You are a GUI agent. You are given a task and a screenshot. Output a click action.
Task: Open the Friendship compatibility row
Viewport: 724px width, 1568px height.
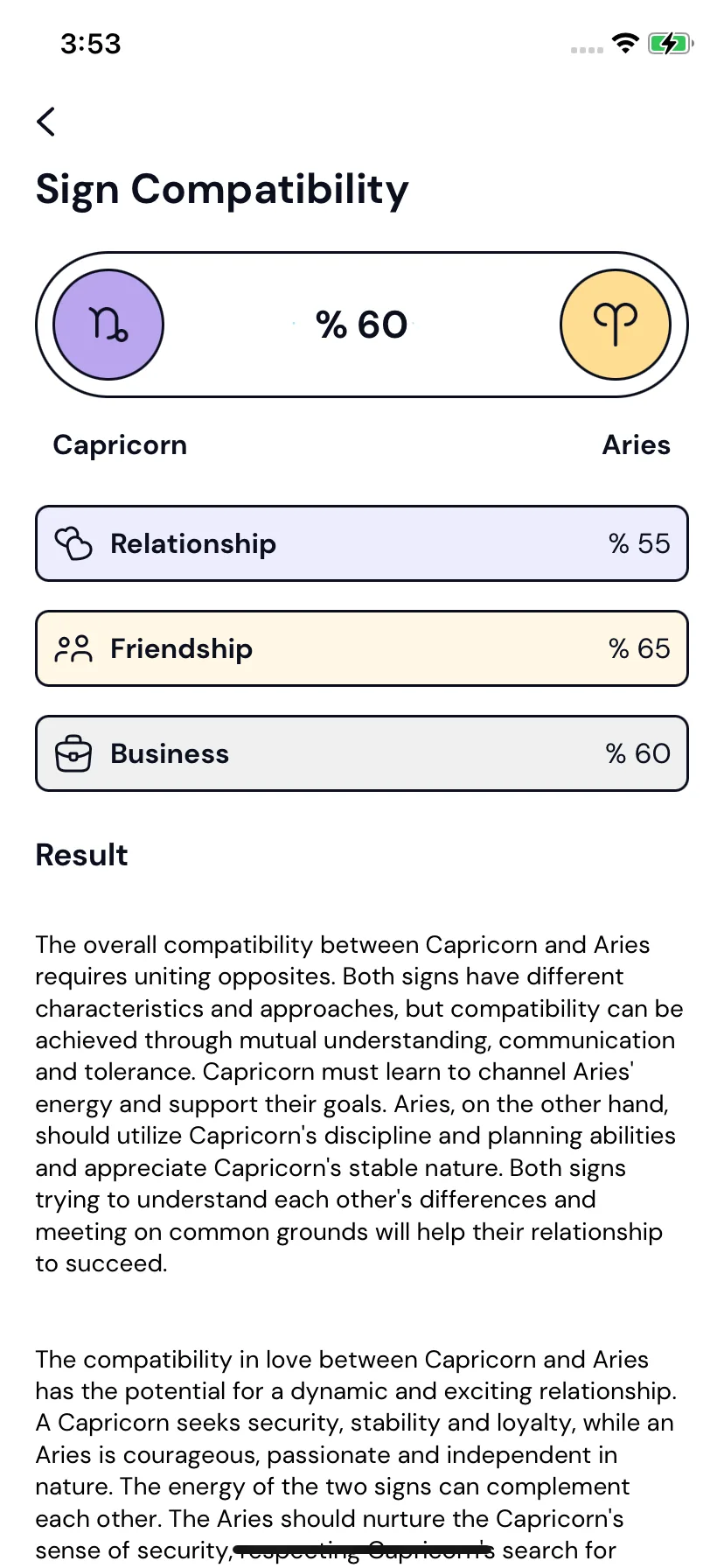point(362,648)
